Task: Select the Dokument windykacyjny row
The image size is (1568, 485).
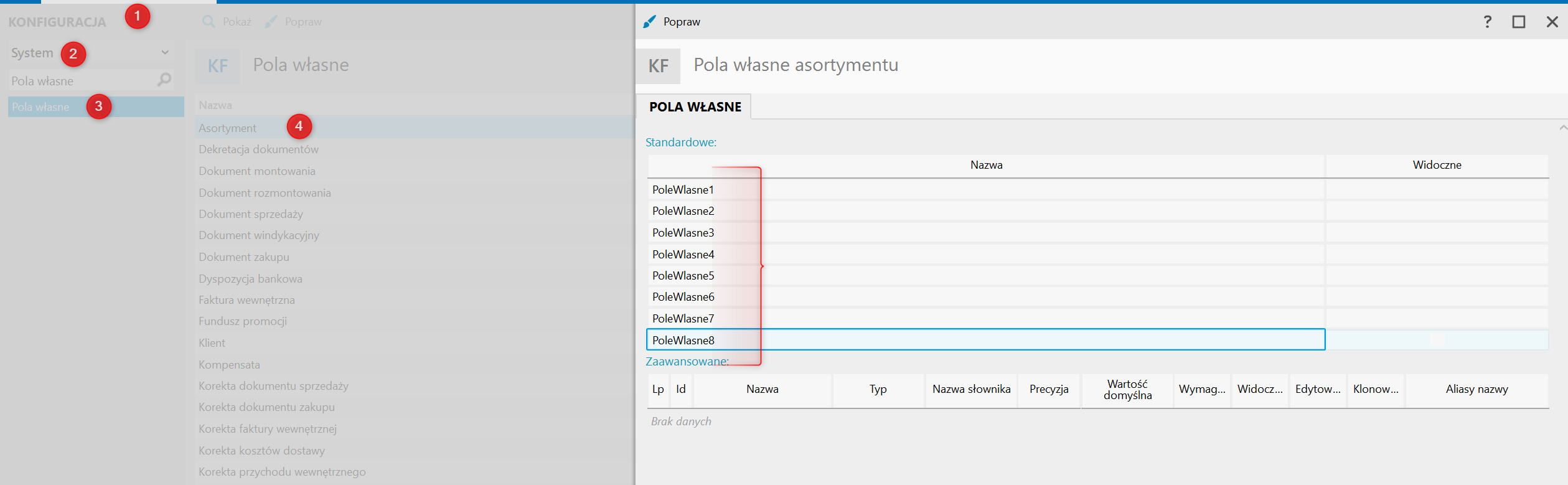Action: pos(415,235)
